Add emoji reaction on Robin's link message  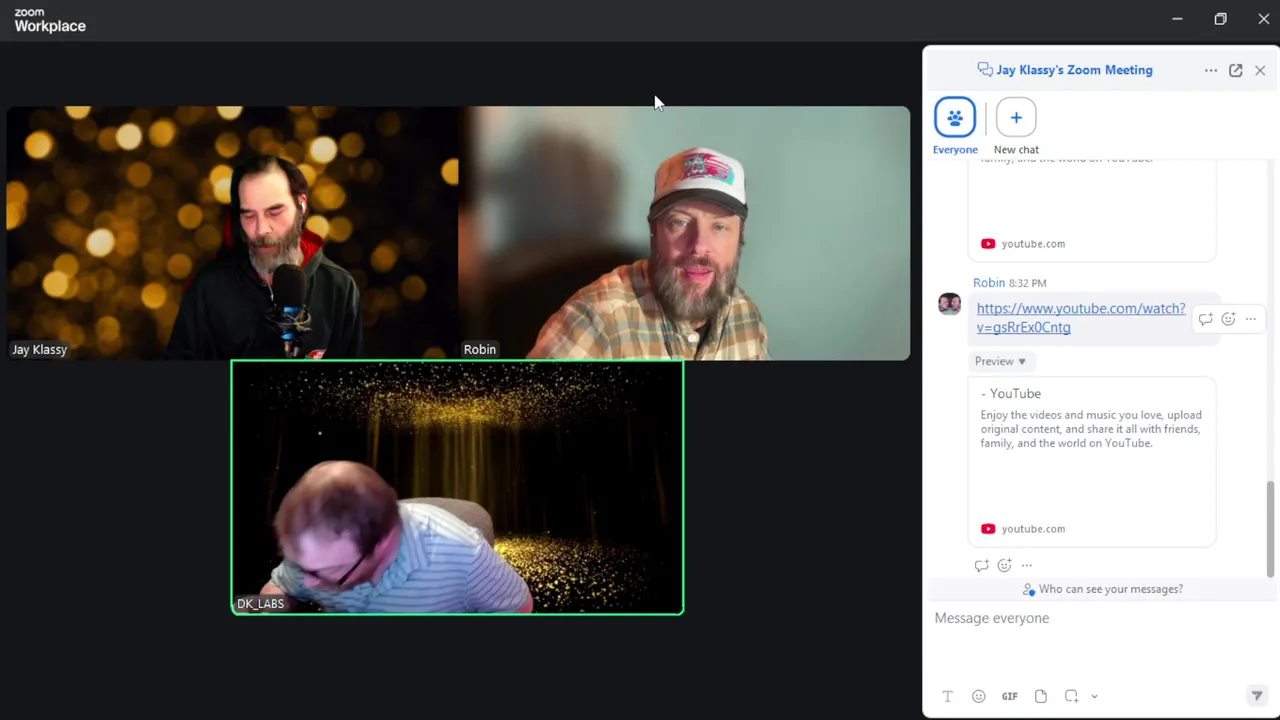(1228, 319)
